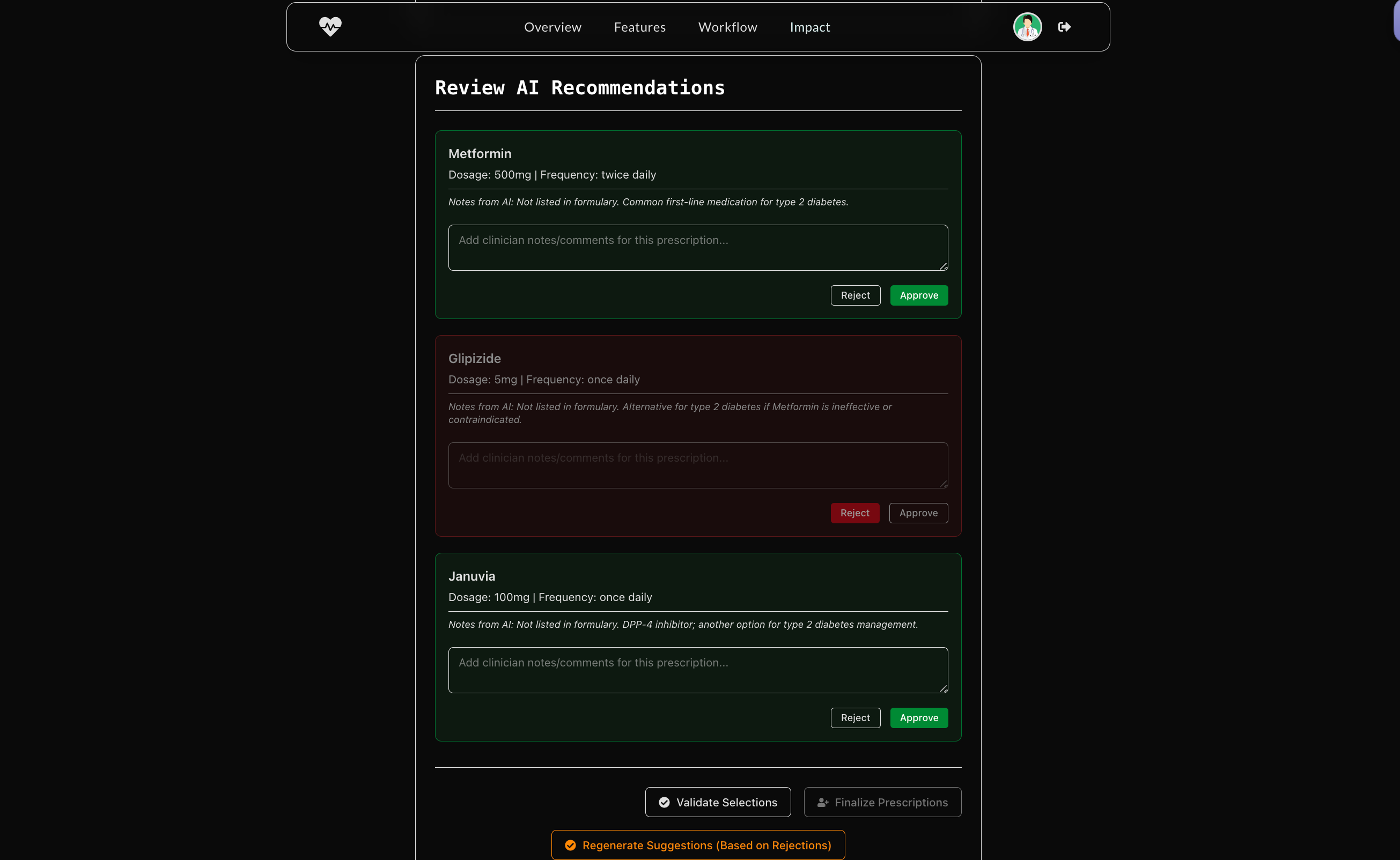Select the Impact nav link
This screenshot has width=1400, height=860.
tap(809, 27)
